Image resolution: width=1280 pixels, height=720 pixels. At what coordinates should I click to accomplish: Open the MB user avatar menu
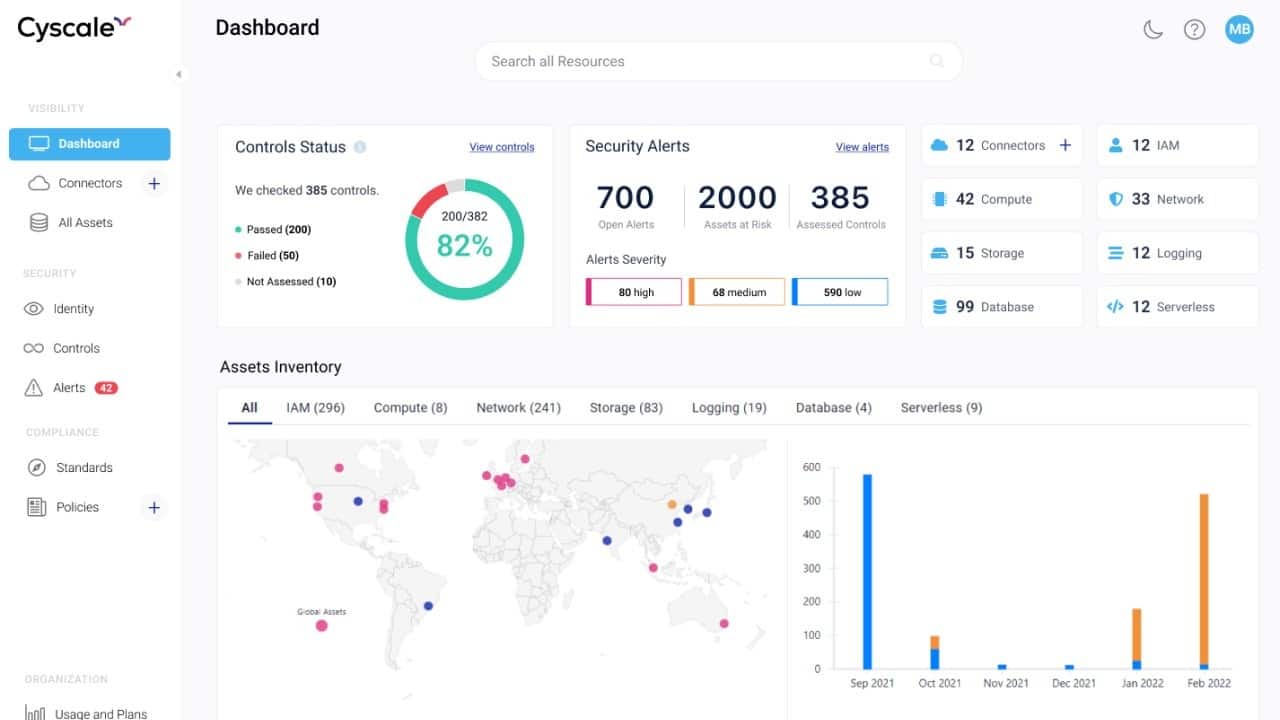(x=1239, y=29)
